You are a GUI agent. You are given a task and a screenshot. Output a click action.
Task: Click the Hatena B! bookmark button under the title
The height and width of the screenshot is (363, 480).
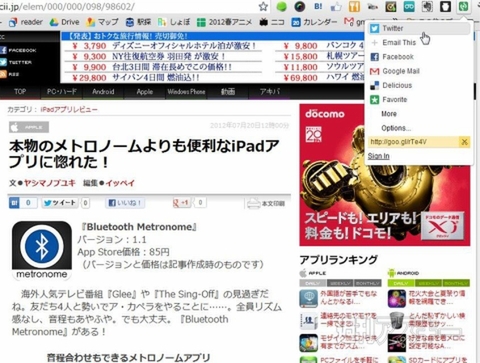click(22, 203)
